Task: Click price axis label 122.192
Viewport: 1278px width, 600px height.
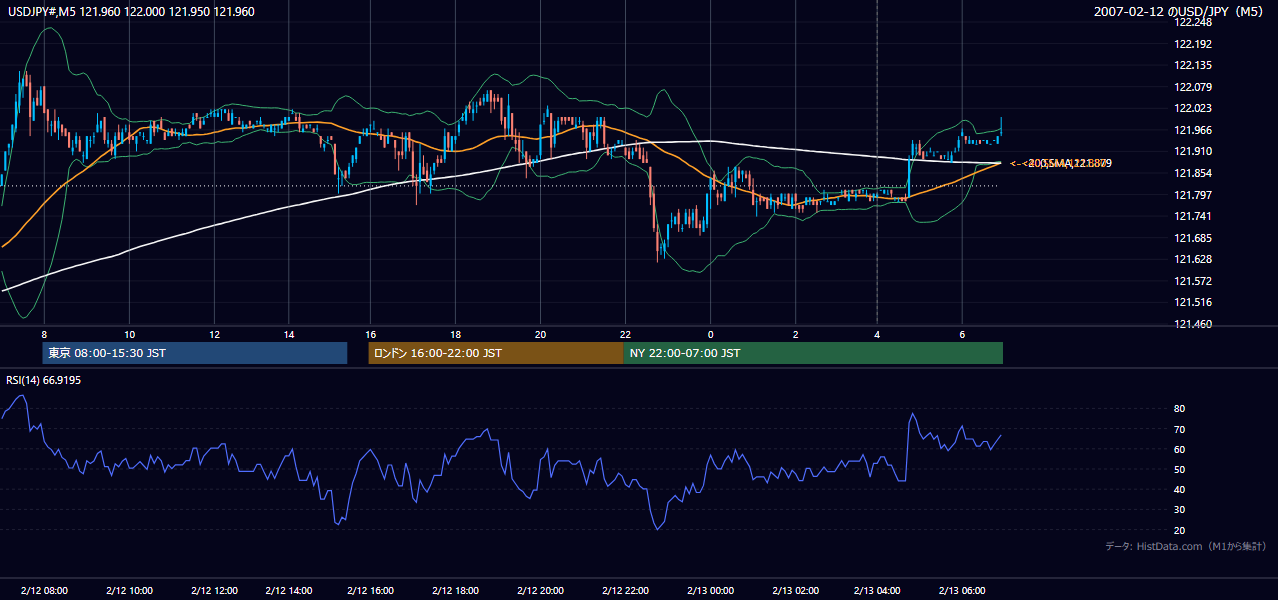Action: (x=1194, y=44)
